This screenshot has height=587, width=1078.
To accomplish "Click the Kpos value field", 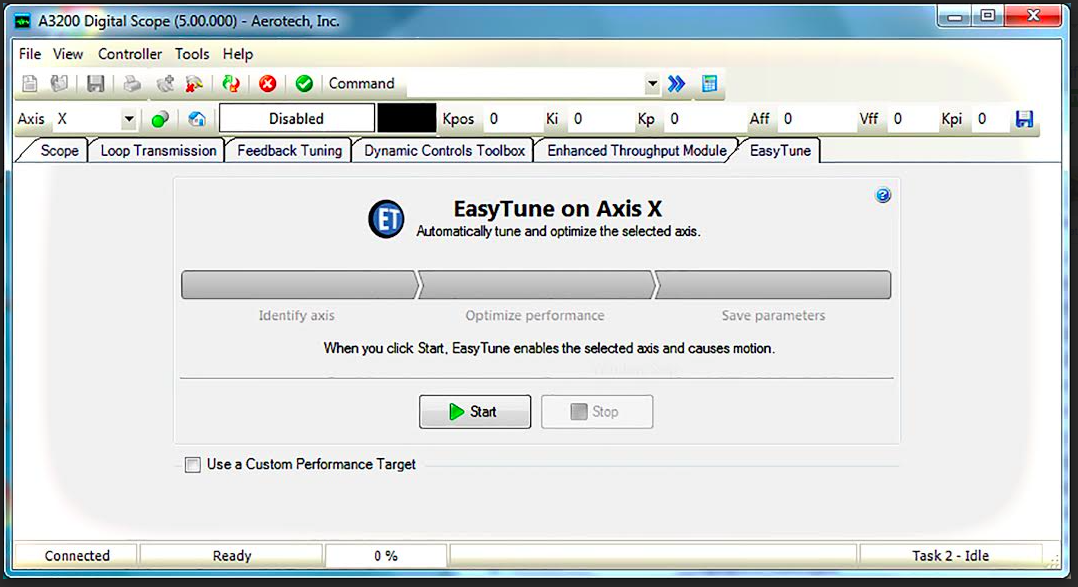I will point(511,119).
